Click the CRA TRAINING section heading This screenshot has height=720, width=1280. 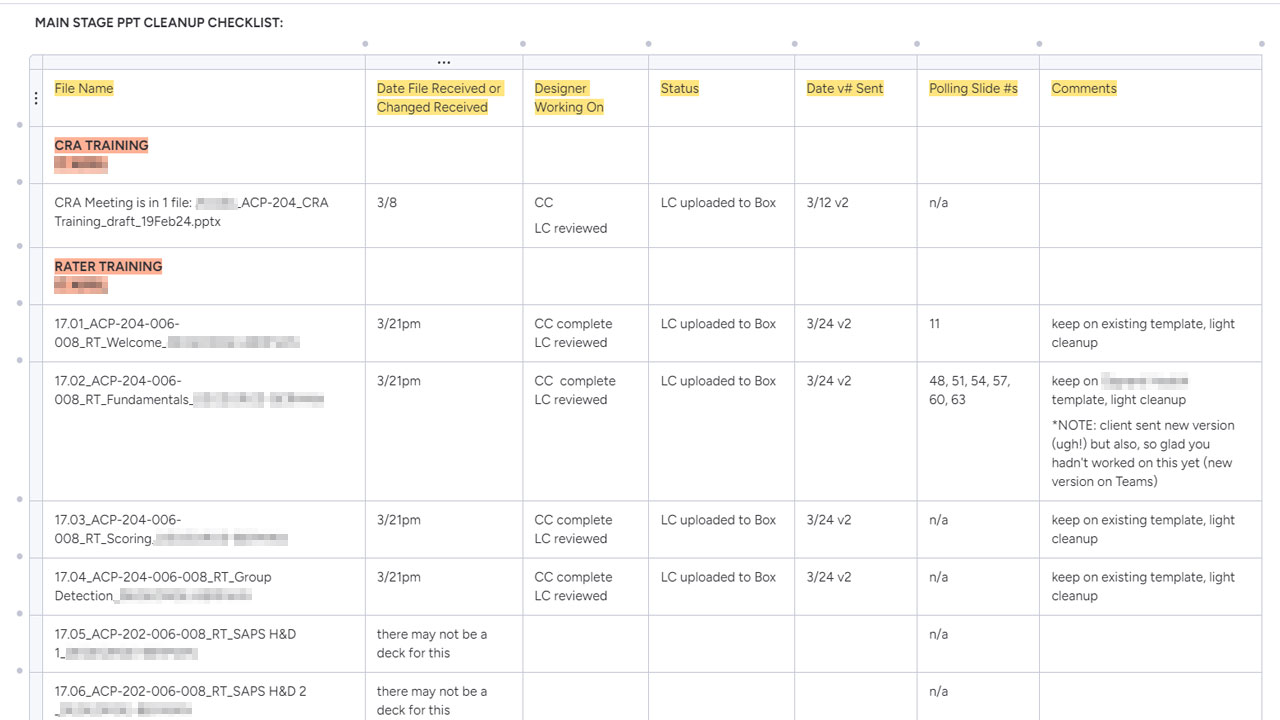pyautogui.click(x=101, y=146)
